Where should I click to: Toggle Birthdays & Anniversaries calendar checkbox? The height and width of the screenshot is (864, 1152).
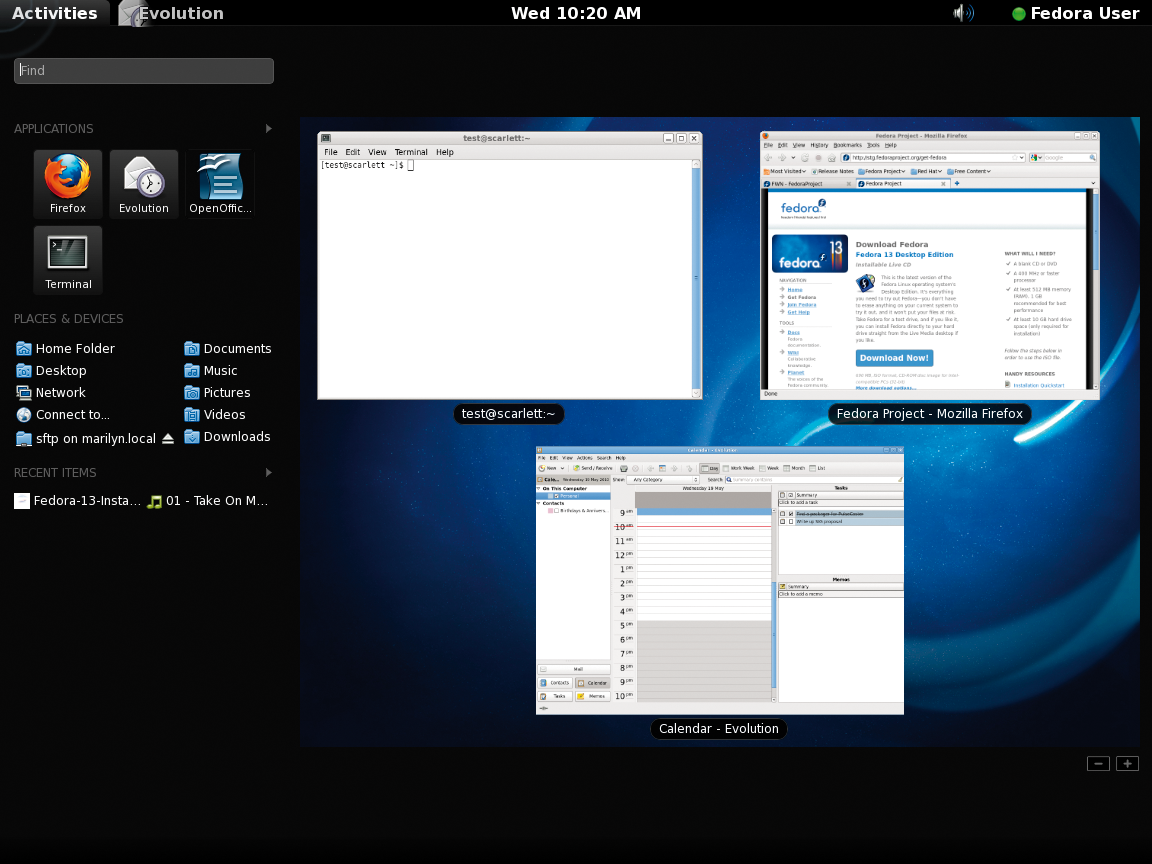pyautogui.click(x=556, y=511)
